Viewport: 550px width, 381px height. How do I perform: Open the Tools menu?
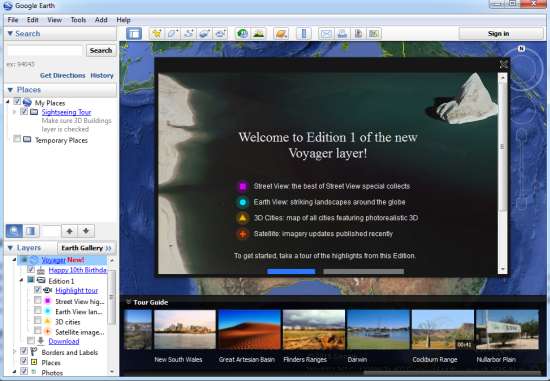(78, 20)
